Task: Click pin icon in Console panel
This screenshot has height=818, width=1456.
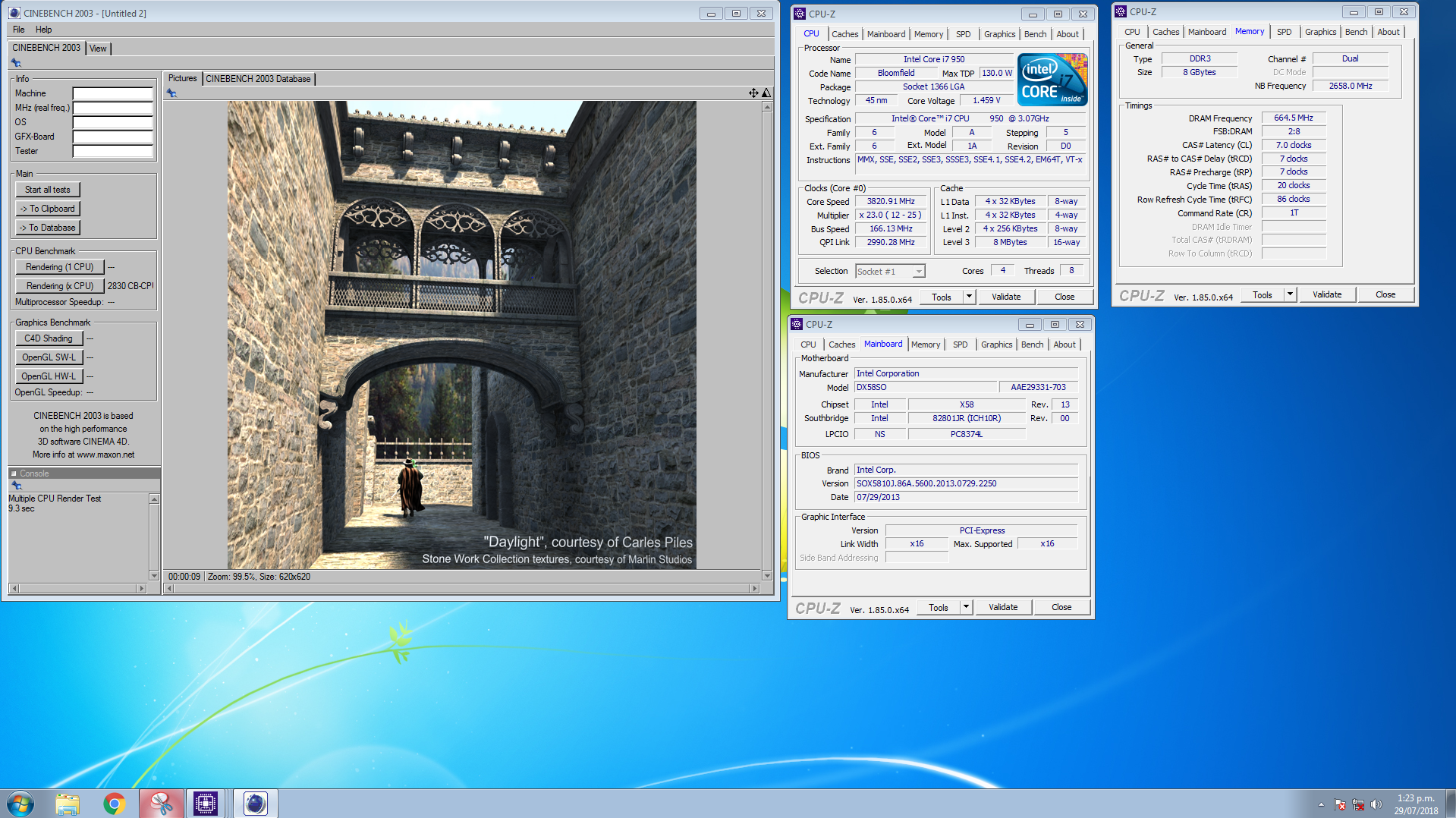Action: [x=16, y=486]
